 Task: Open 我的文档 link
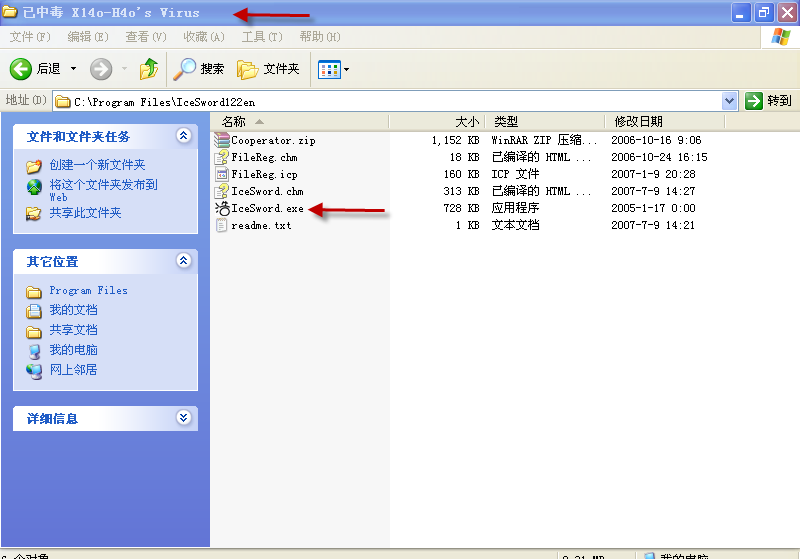click(73, 310)
